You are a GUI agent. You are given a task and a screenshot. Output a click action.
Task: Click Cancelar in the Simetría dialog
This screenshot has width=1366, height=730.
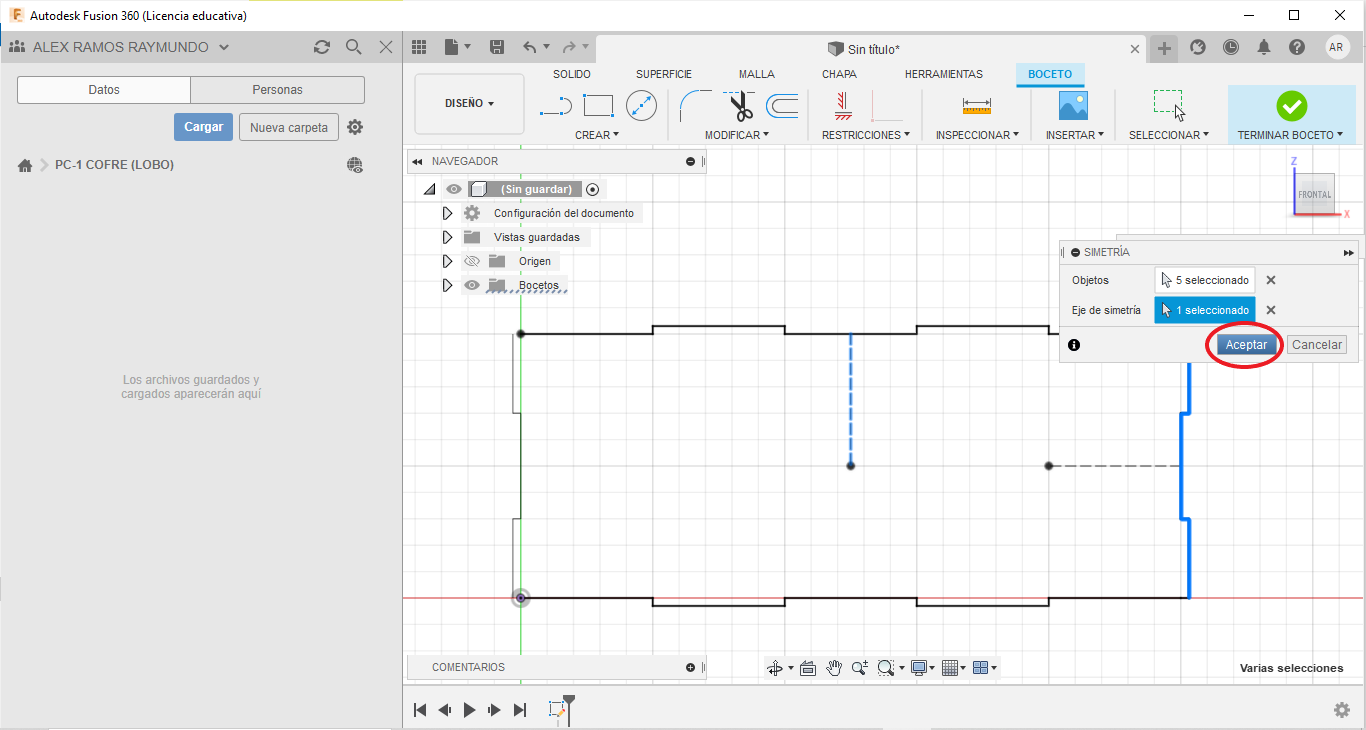pyautogui.click(x=1316, y=345)
